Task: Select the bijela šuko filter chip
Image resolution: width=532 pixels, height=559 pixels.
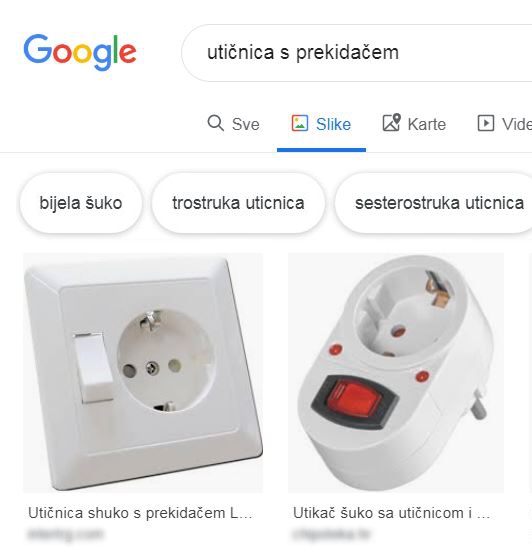Action: [x=81, y=203]
